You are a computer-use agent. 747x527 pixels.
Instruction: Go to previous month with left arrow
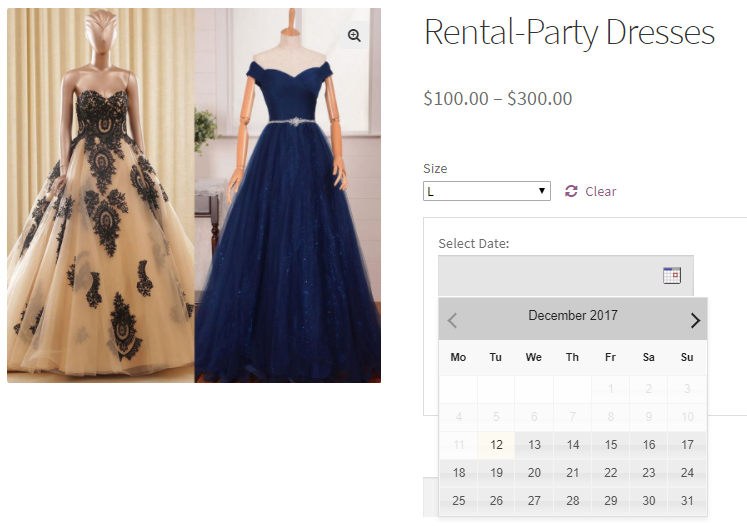pyautogui.click(x=452, y=320)
